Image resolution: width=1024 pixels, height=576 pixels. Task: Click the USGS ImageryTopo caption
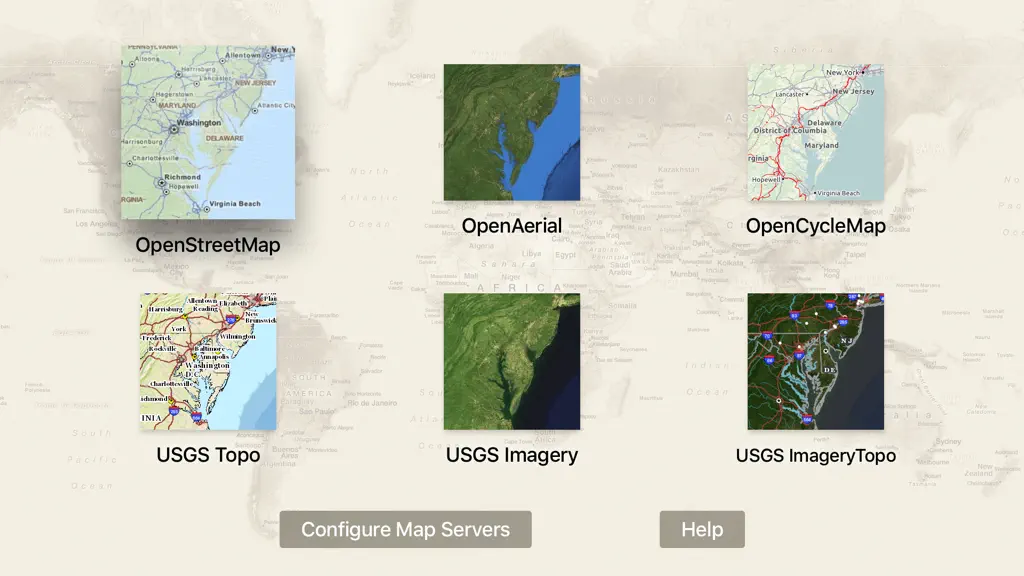click(816, 455)
